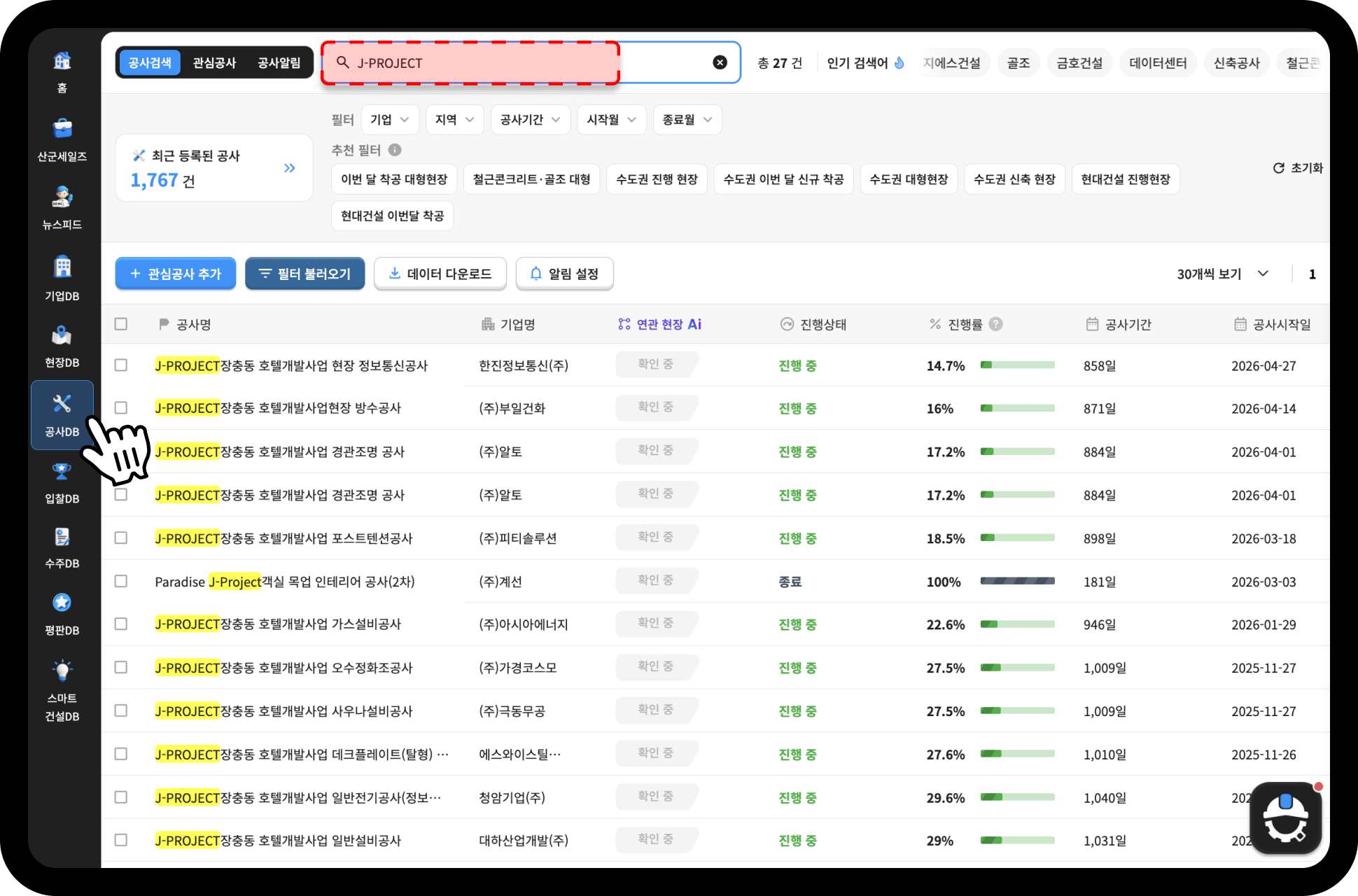Image resolution: width=1358 pixels, height=896 pixels.
Task: Open the 공사기간 filter dropdown
Action: click(x=531, y=120)
